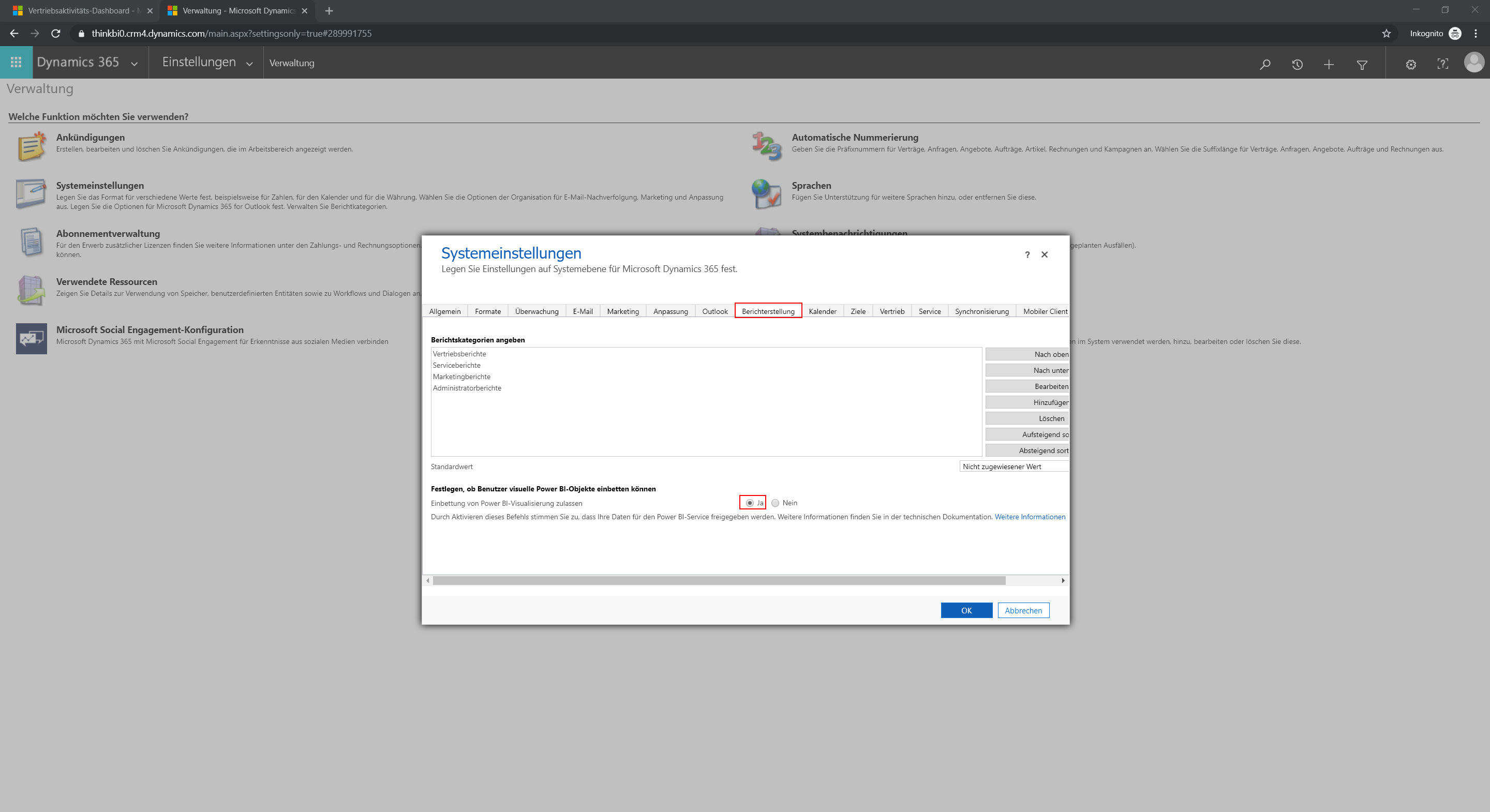Viewport: 1490px width, 812px height.
Task: Switch to the Synchronisierung tab
Action: coord(981,311)
